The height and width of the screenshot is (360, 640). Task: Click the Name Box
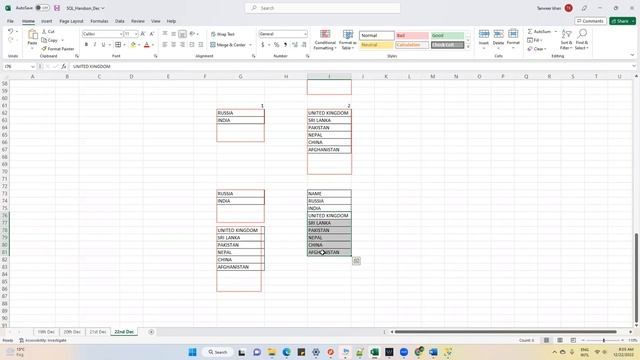pos(19,66)
